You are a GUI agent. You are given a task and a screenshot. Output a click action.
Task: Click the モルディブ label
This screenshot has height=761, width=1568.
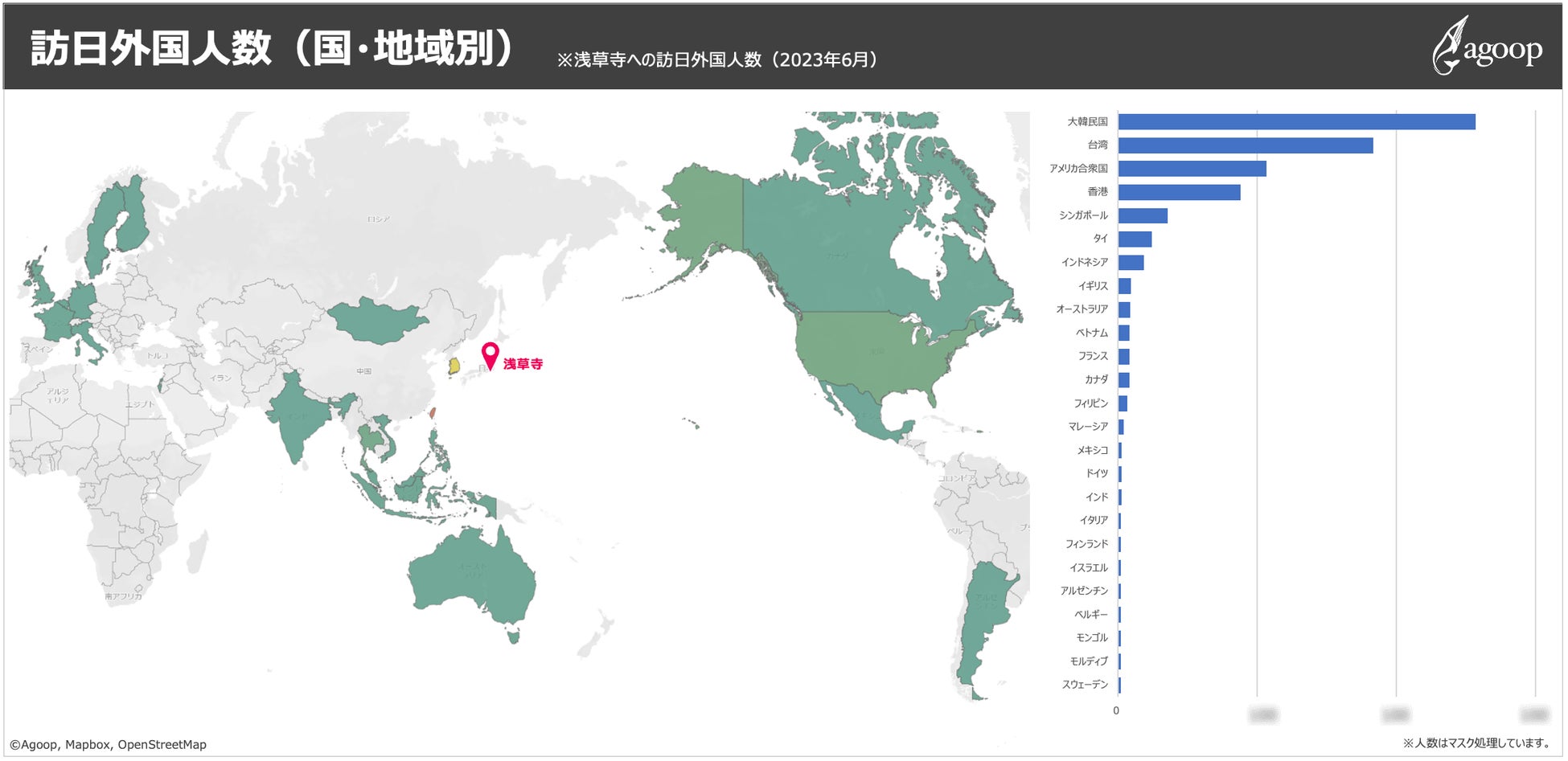(x=1089, y=661)
